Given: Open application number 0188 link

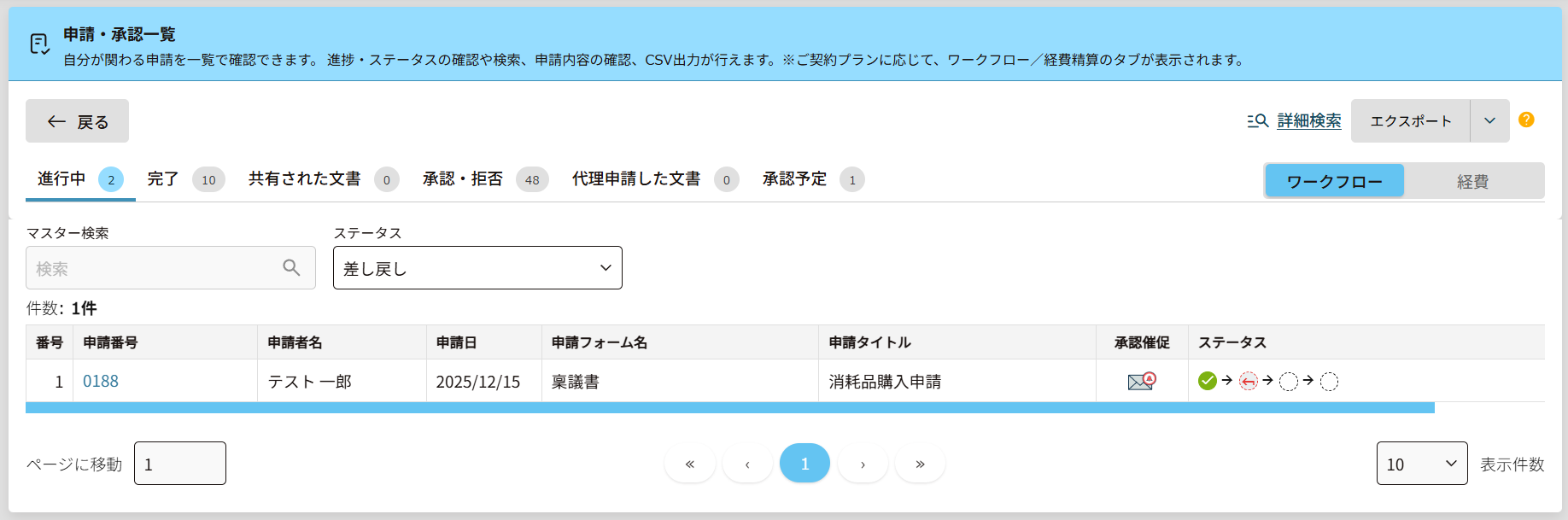Looking at the screenshot, I should [101, 382].
